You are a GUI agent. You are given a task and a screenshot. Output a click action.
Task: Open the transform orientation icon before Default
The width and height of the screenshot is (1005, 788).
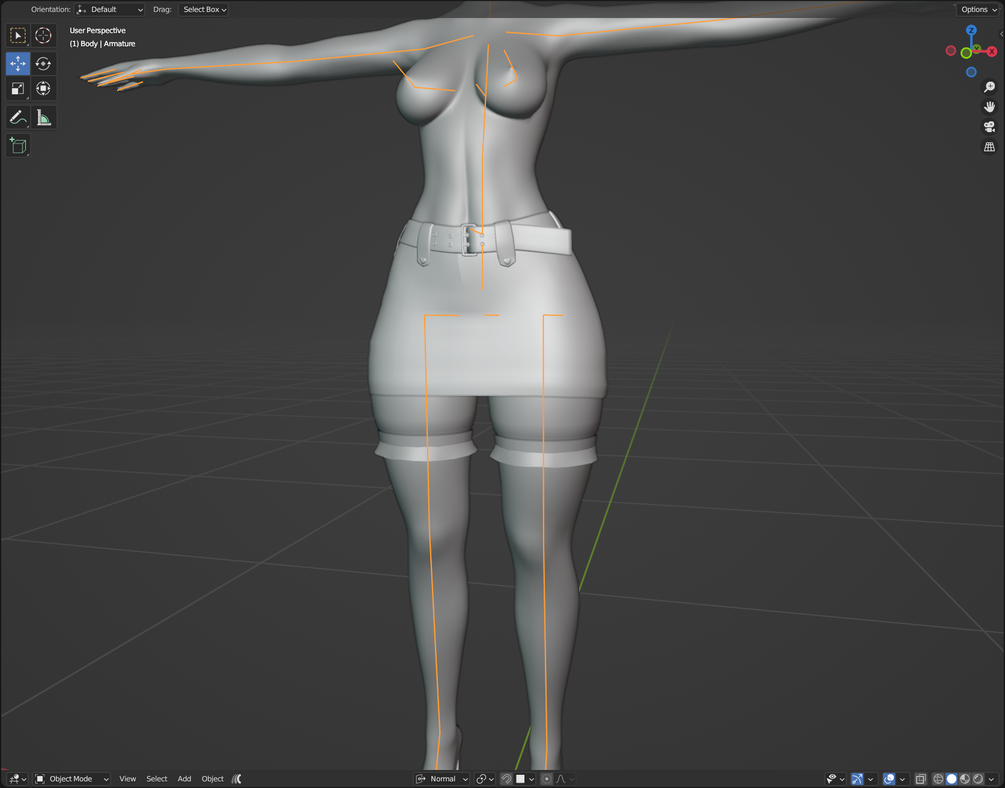[x=81, y=10]
